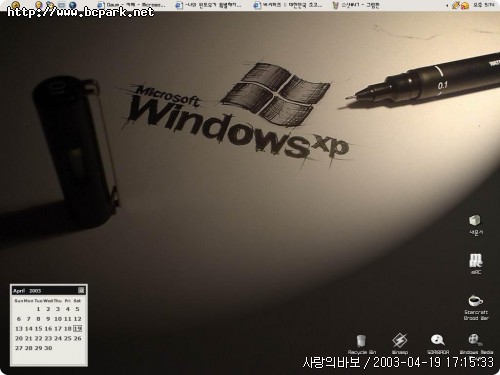This screenshot has height=375, width=500.
Task: Click the monitor-shaped quick launch icon
Action: (x=61, y=5)
